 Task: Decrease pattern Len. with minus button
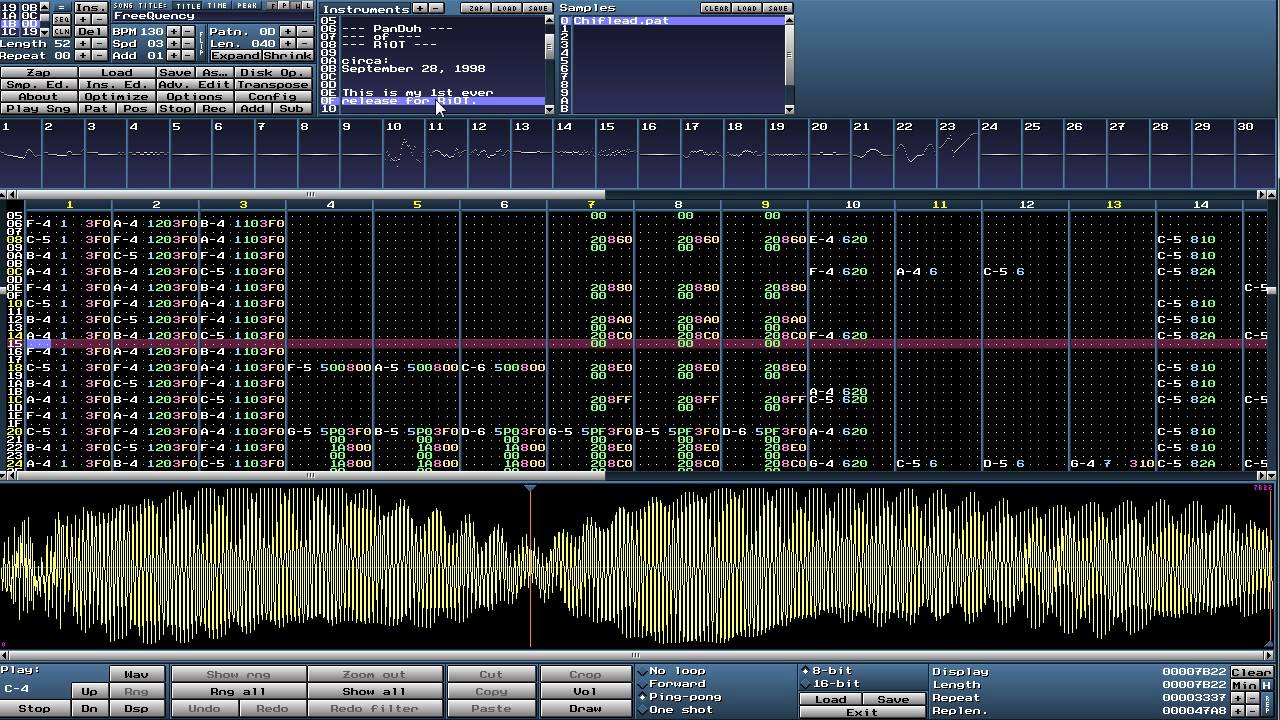tap(305, 44)
